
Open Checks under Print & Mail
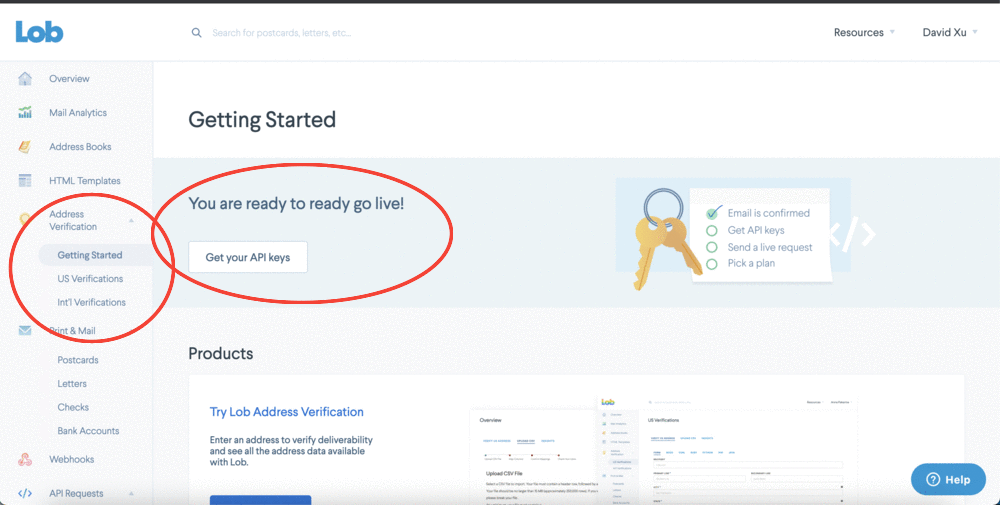pos(73,407)
